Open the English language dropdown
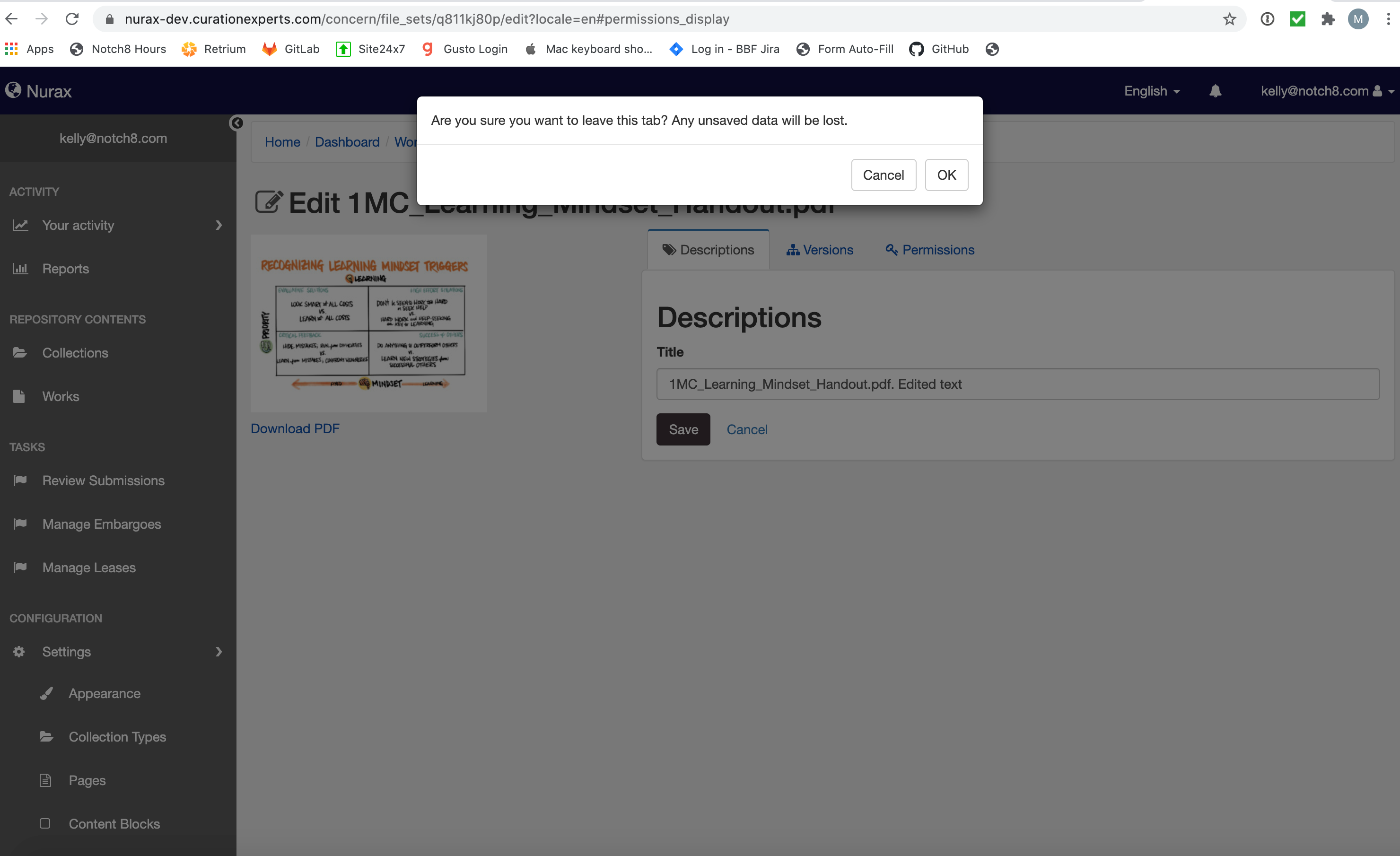This screenshot has width=1400, height=856. coord(1152,91)
